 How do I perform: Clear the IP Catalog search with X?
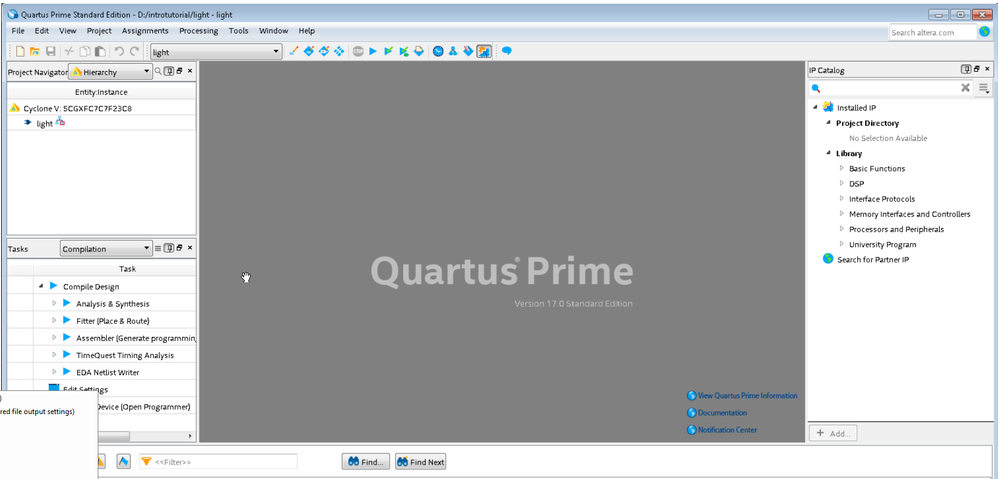pyautogui.click(x=966, y=88)
